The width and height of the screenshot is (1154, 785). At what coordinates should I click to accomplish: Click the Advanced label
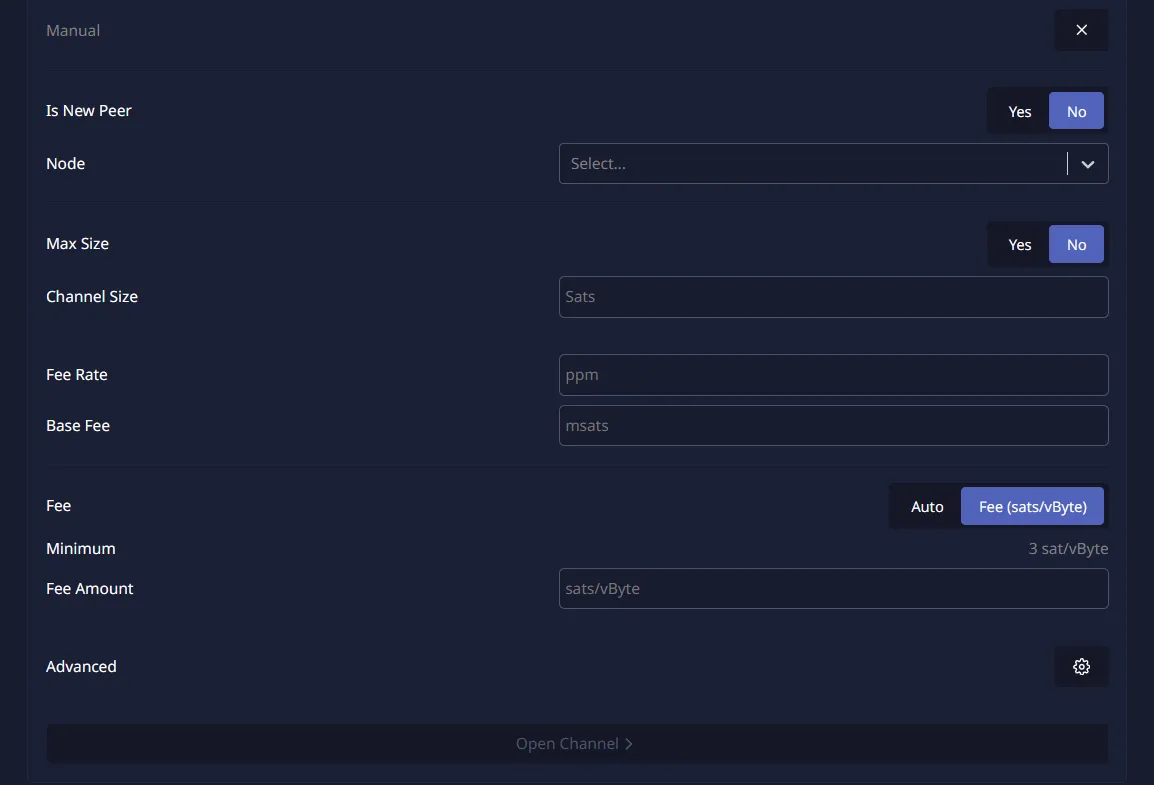pos(81,667)
